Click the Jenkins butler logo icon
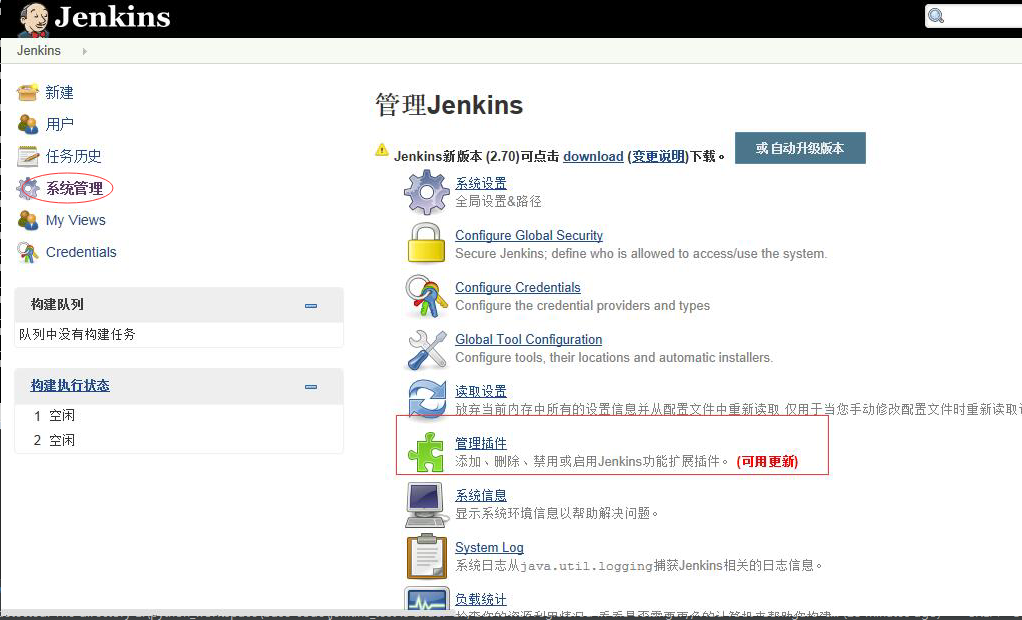Screen dimensions: 1022x620 coord(33,20)
